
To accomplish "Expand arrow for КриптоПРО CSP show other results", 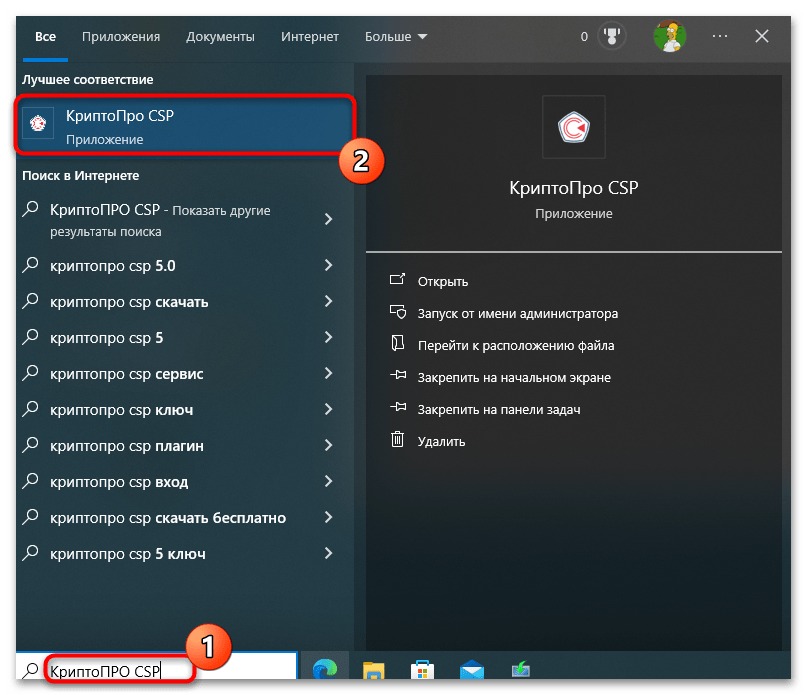I will pos(328,219).
